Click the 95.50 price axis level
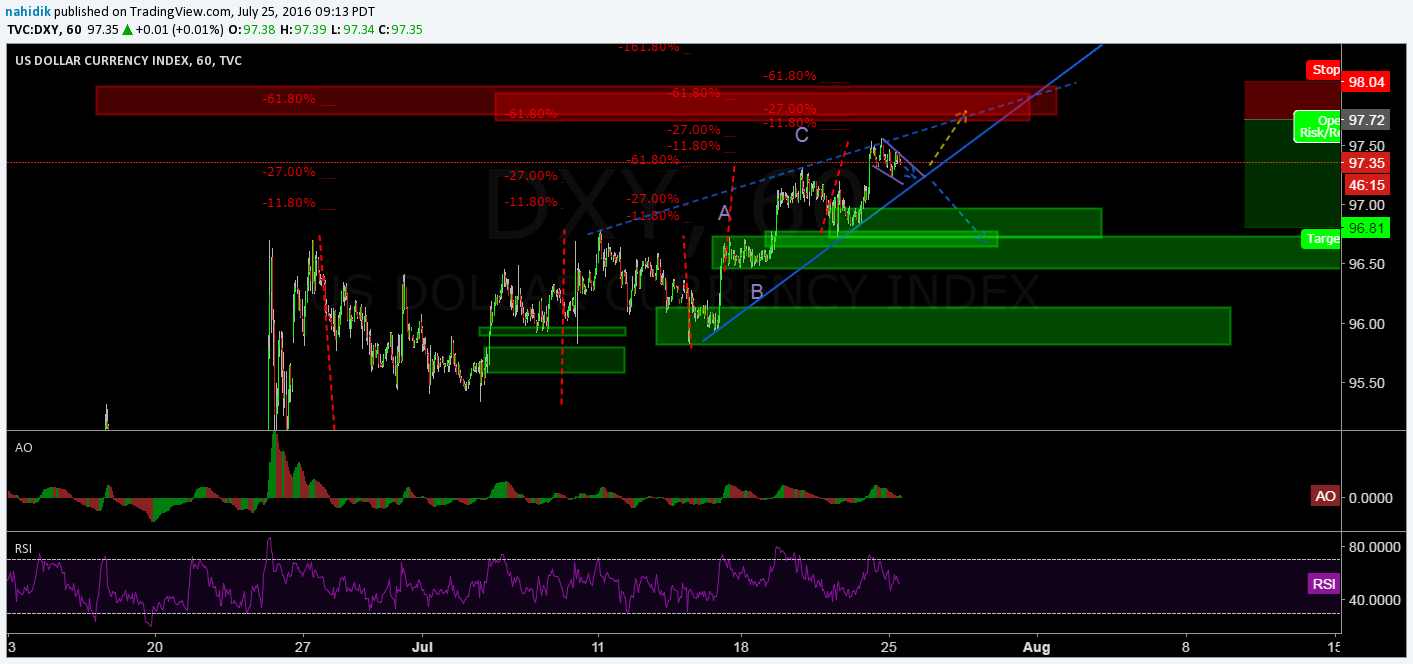The image size is (1413, 664). coord(1367,383)
